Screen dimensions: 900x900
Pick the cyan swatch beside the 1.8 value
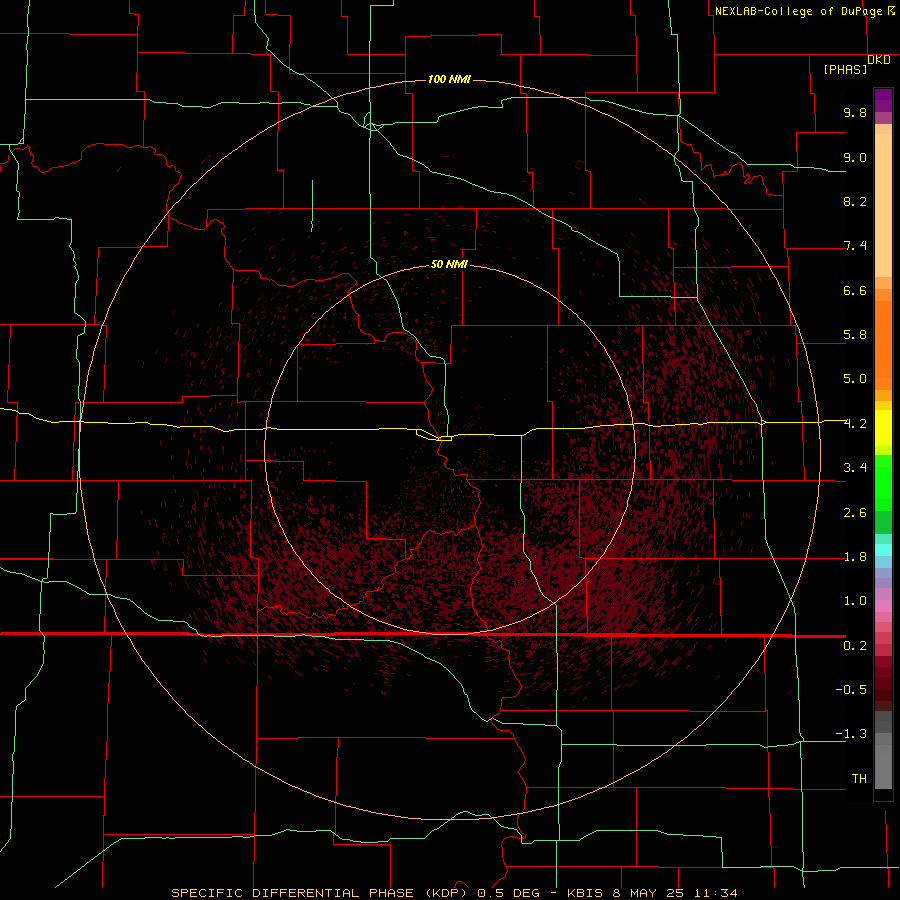883,550
